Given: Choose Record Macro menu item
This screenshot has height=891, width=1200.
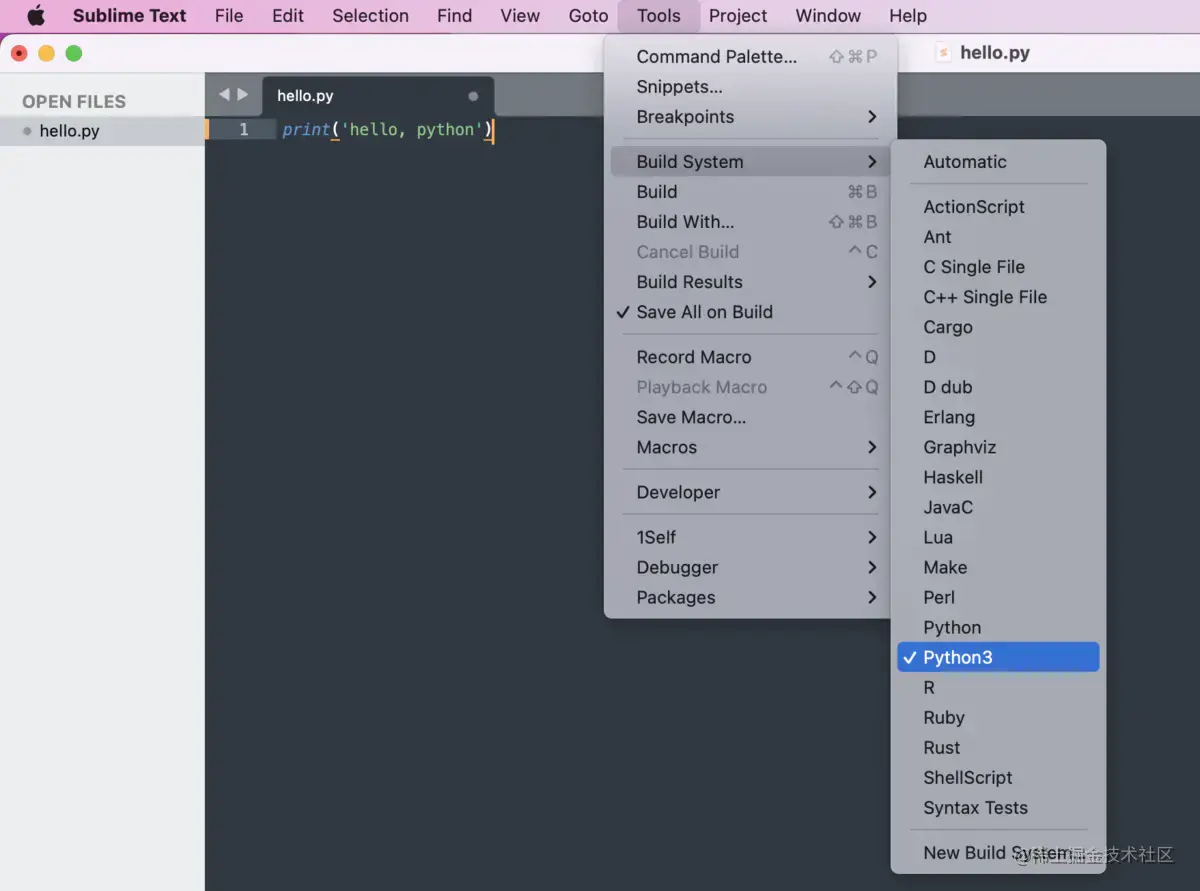Looking at the screenshot, I should pyautogui.click(x=747, y=357).
